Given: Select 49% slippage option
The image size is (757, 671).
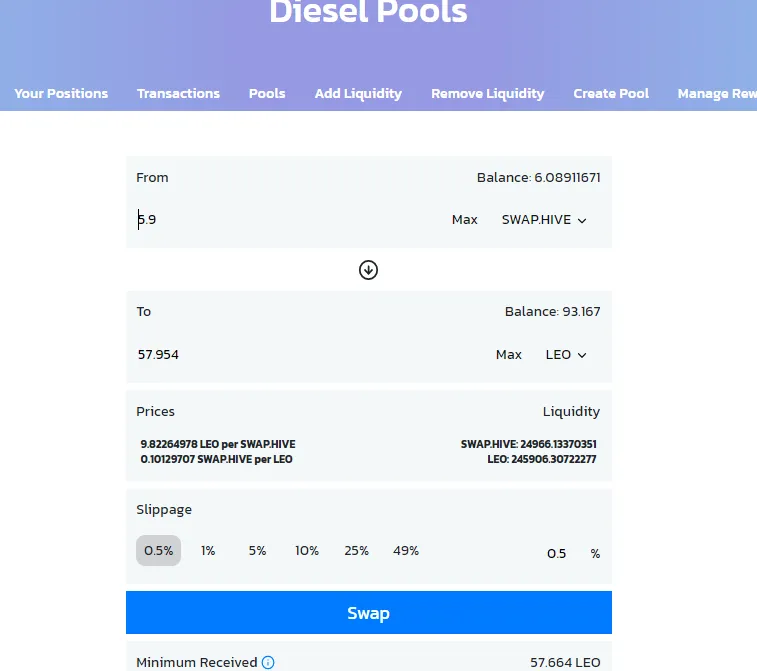Looking at the screenshot, I should click(406, 550).
